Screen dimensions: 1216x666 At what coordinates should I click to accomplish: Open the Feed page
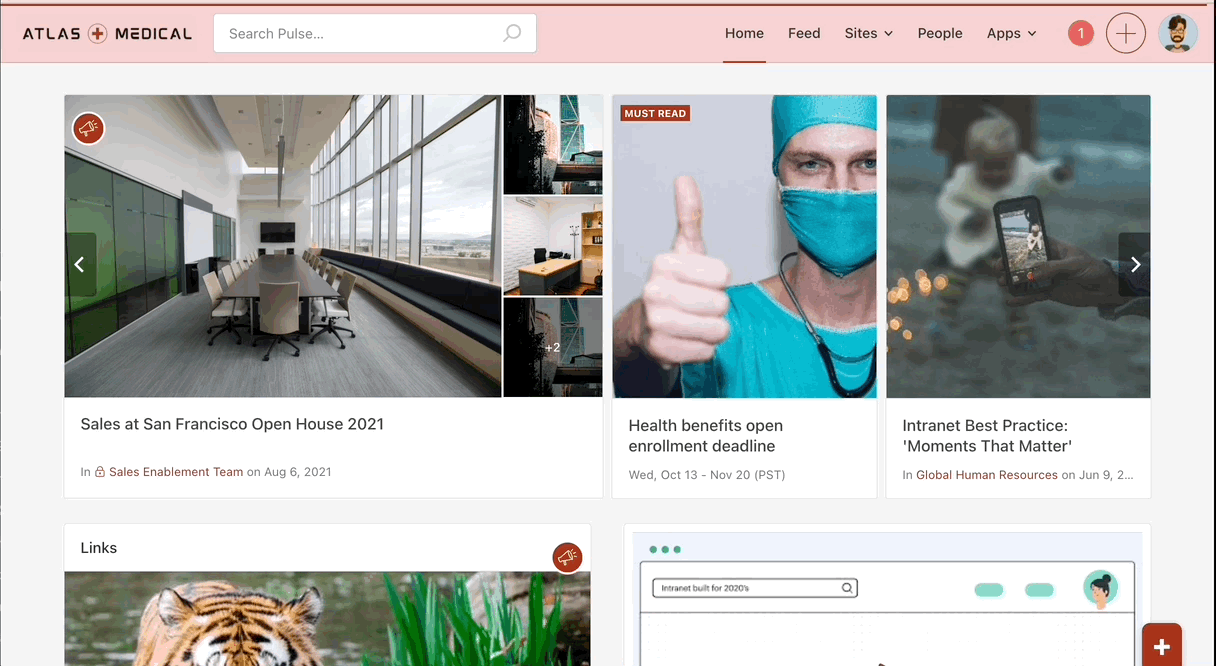804,33
